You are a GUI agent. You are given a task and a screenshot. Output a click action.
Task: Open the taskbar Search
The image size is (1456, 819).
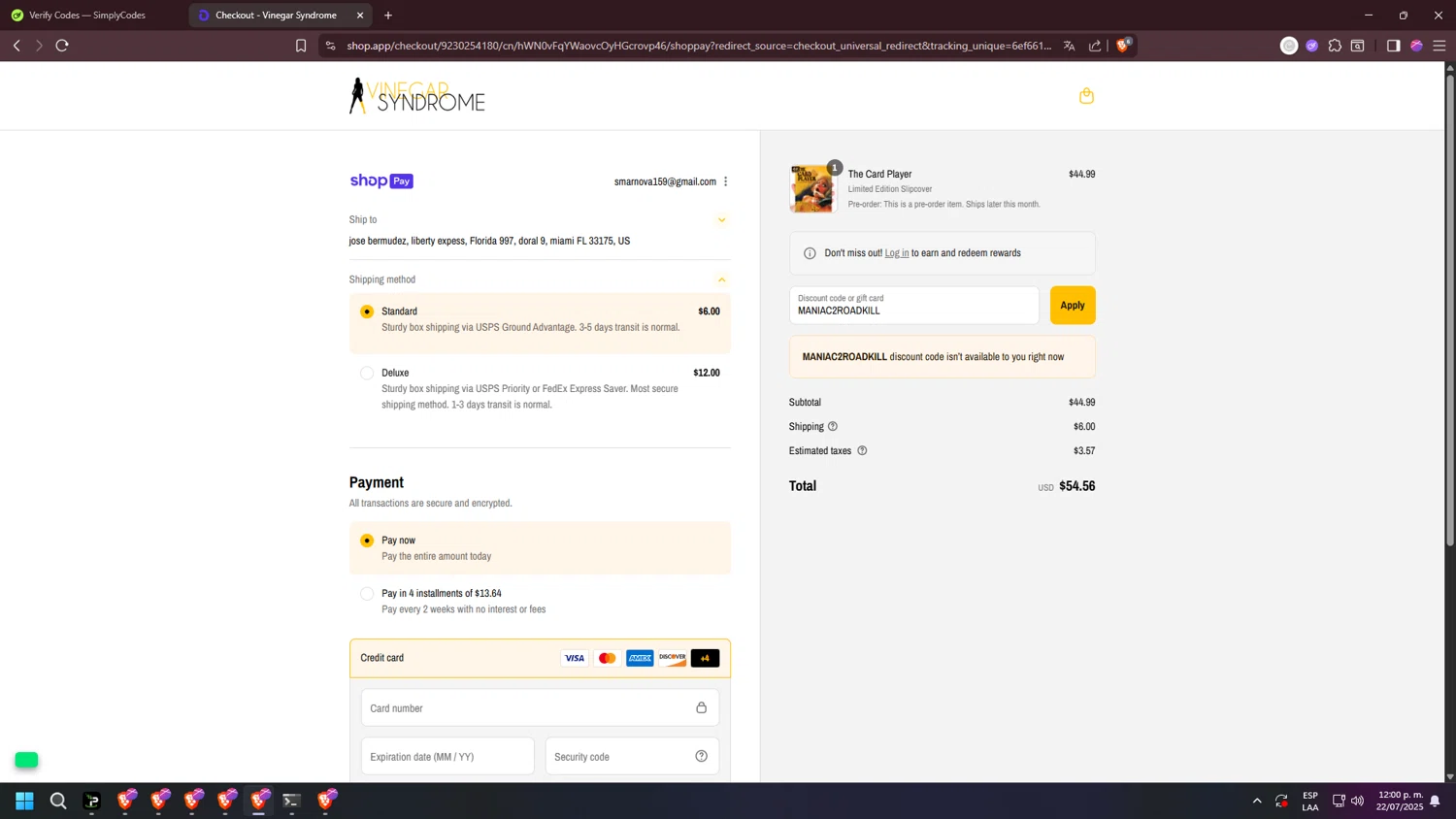[58, 801]
